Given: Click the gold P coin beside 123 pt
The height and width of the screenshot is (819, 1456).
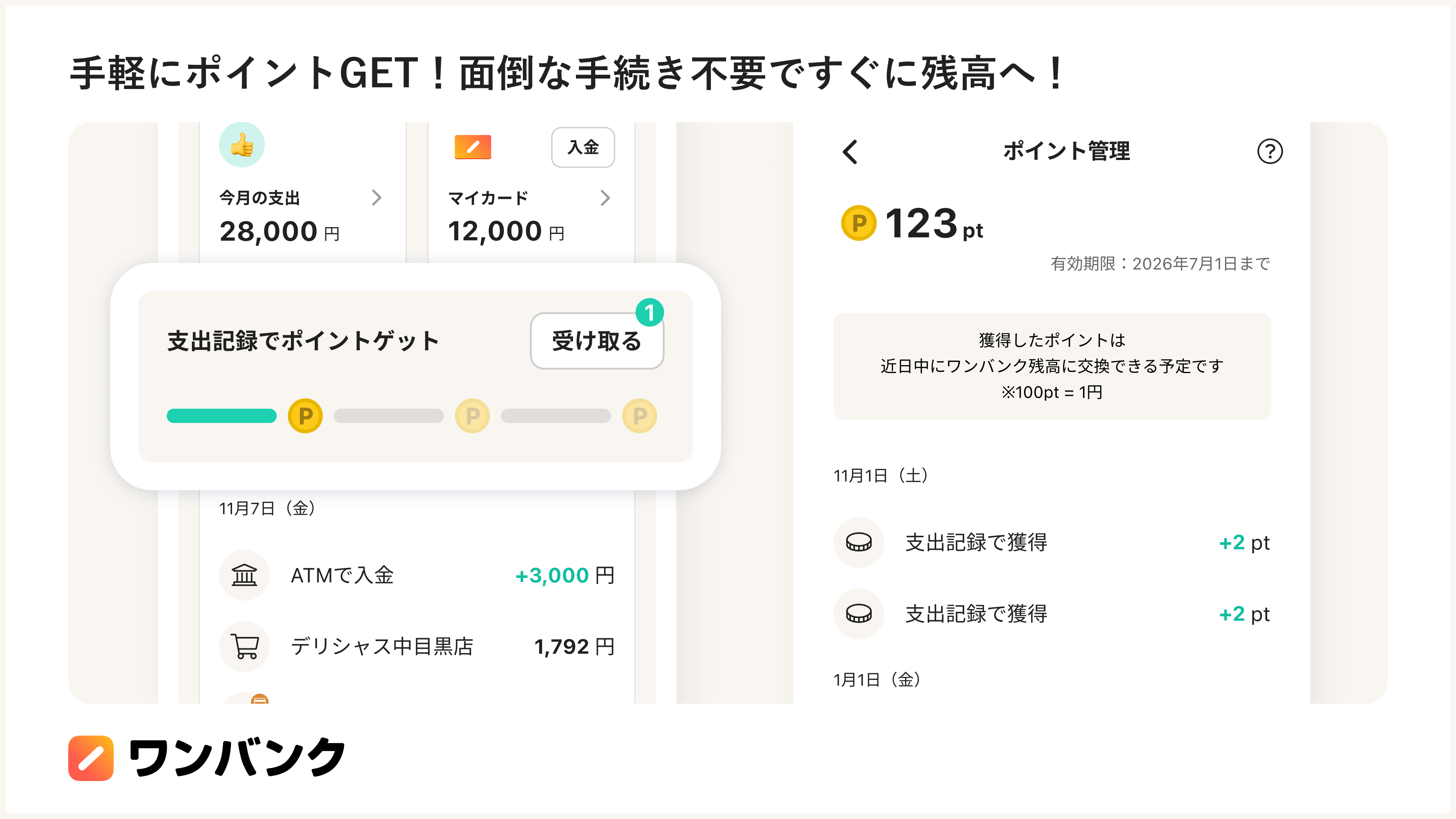Looking at the screenshot, I should click(858, 223).
